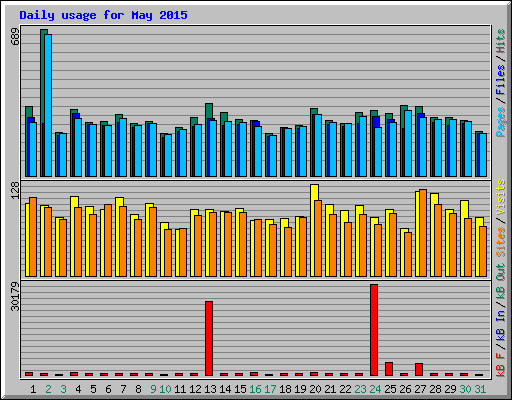Click day 31 on the x-axis
This screenshot has width=512, height=400.
click(x=480, y=389)
